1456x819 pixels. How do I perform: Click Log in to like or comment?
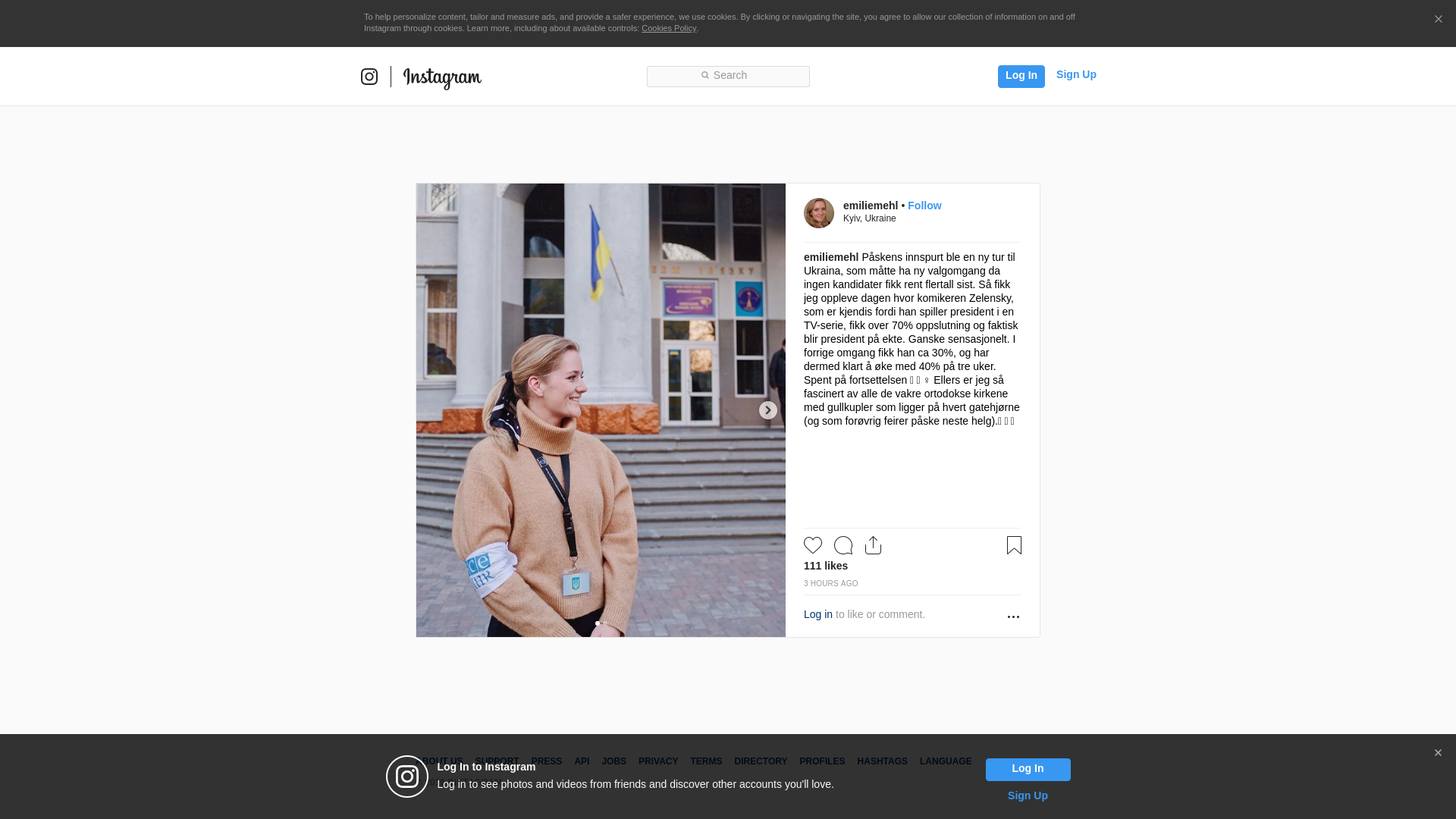click(818, 614)
